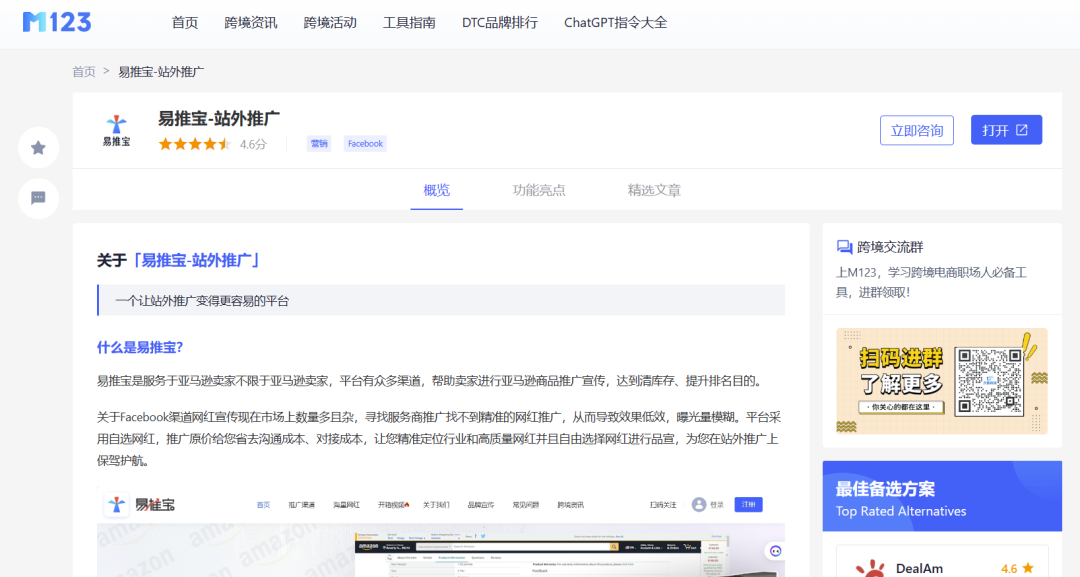The height and width of the screenshot is (577, 1080).
Task: Click the 立即咨询 button
Action: (x=916, y=129)
